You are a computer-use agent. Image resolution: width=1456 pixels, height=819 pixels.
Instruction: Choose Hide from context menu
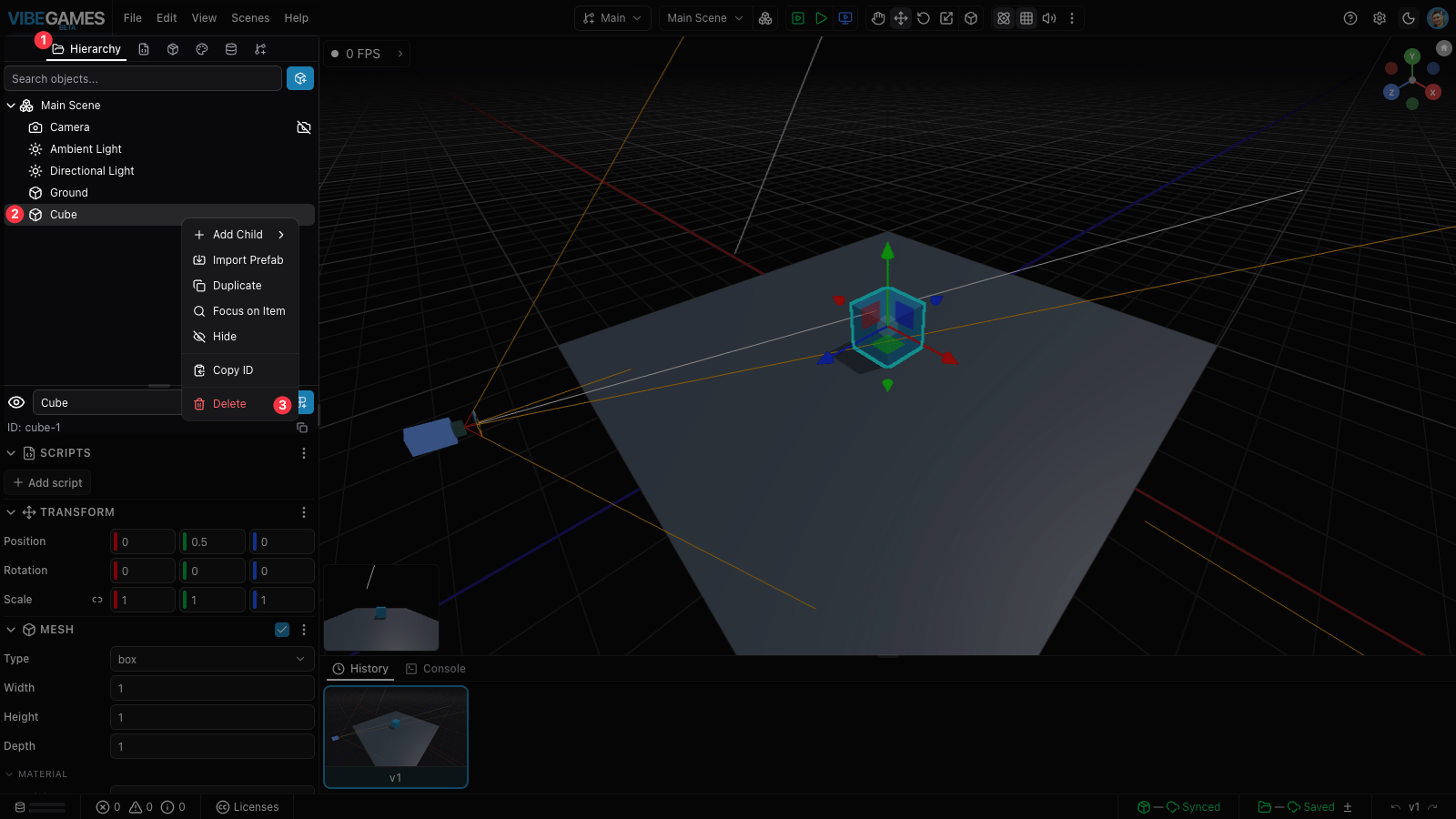tap(240, 337)
